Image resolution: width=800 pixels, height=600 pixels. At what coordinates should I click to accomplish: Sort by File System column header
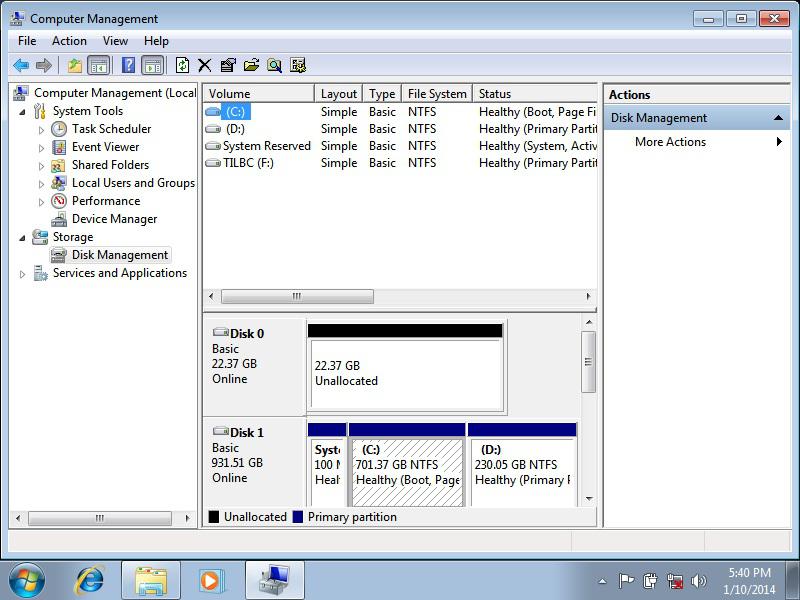(x=437, y=94)
